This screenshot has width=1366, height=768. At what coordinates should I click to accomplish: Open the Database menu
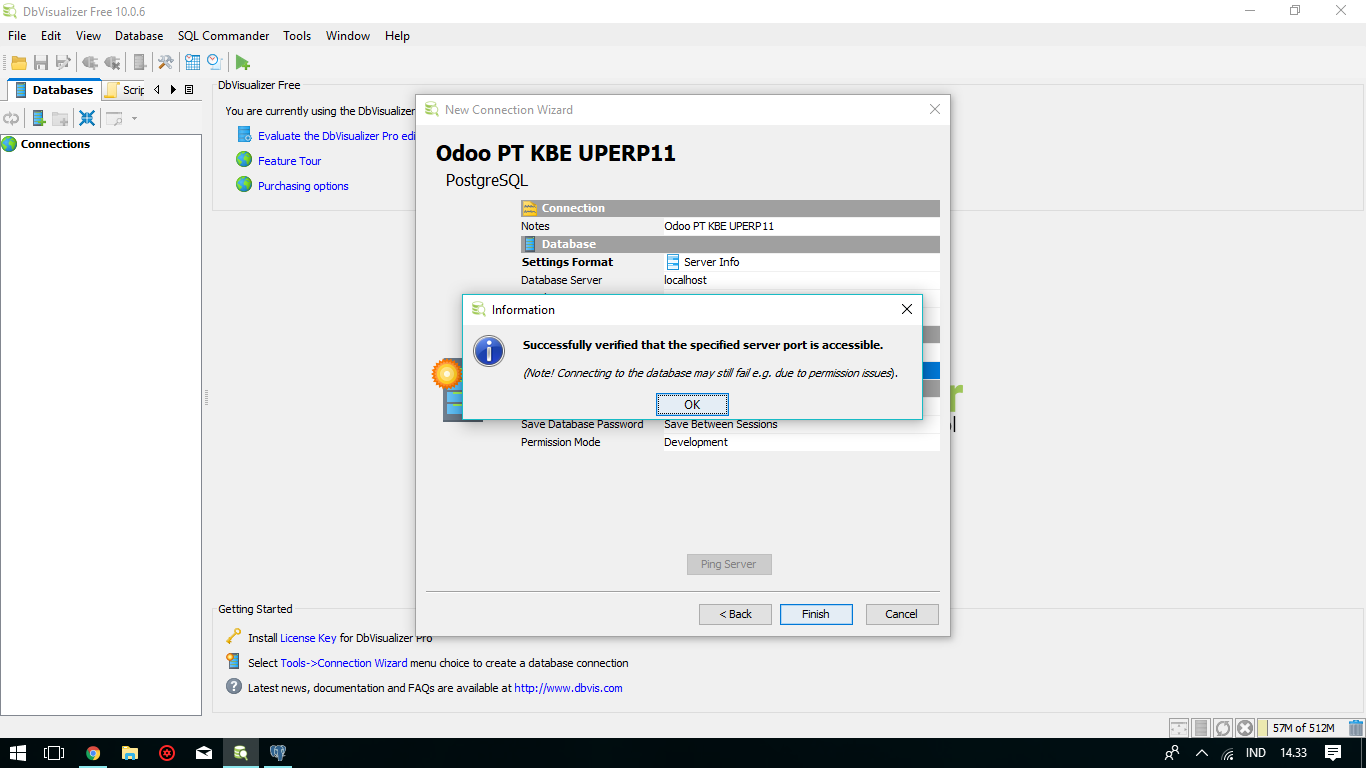click(139, 35)
